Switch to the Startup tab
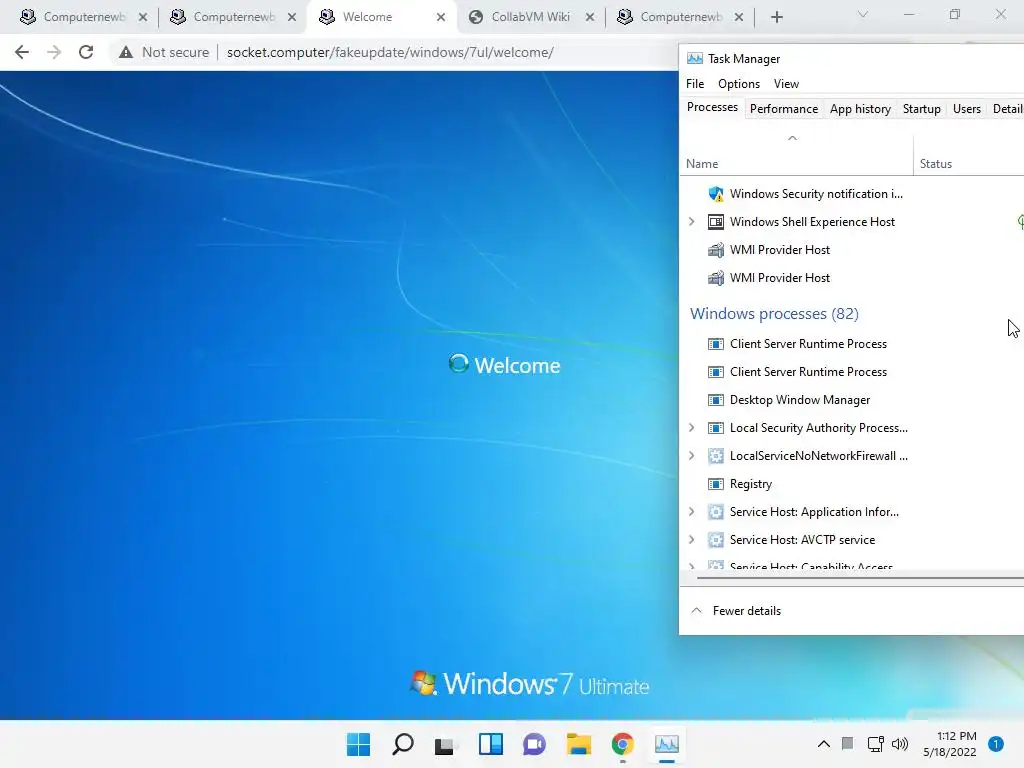The image size is (1024, 768). 921,109
